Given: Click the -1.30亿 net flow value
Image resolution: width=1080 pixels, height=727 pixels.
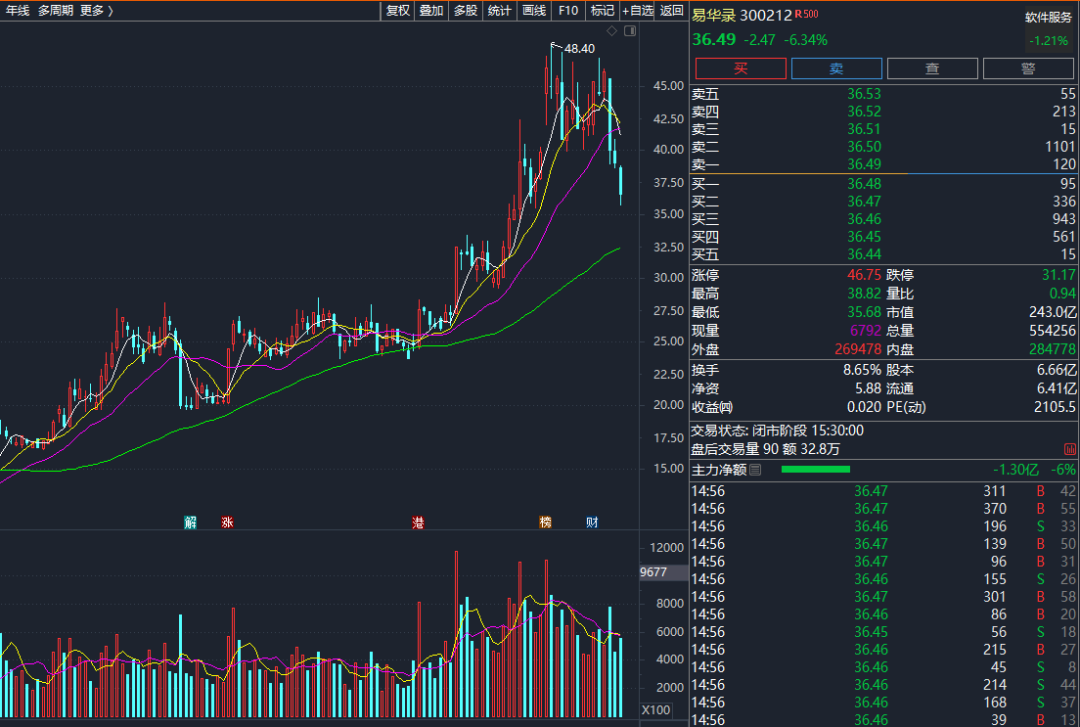Looking at the screenshot, I should [1015, 470].
